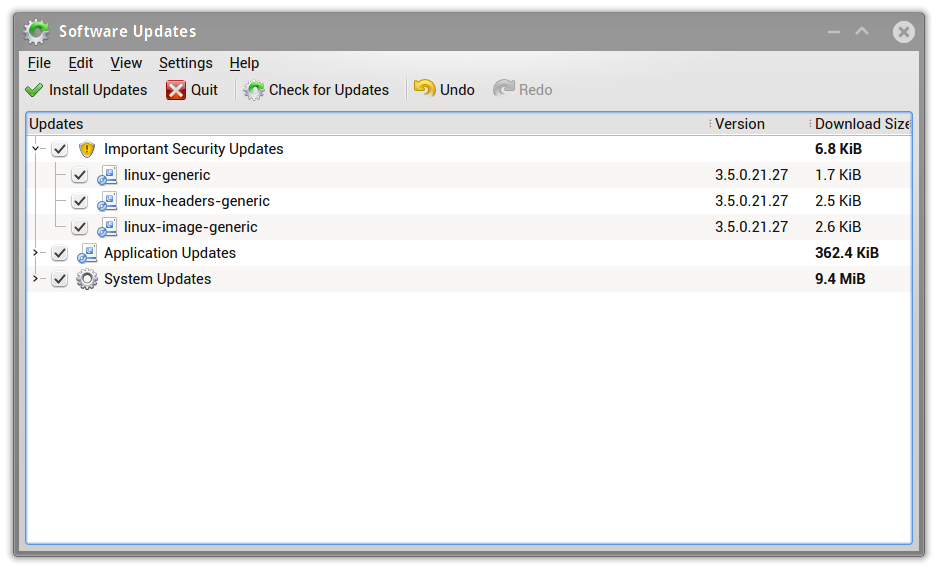The image size is (938, 570).
Task: Toggle the linux-image-generic checkbox
Action: [x=80, y=227]
